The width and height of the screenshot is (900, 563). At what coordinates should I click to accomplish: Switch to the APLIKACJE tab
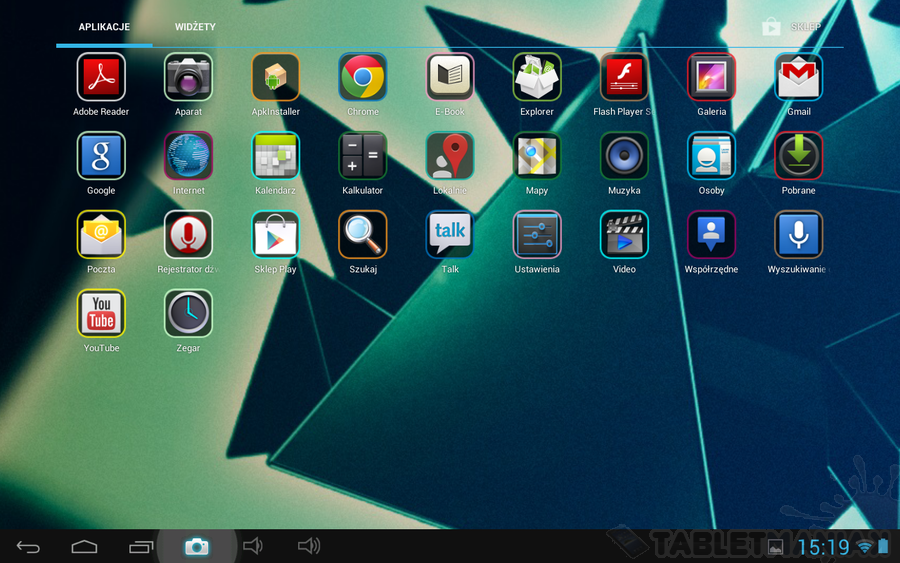coord(104,27)
